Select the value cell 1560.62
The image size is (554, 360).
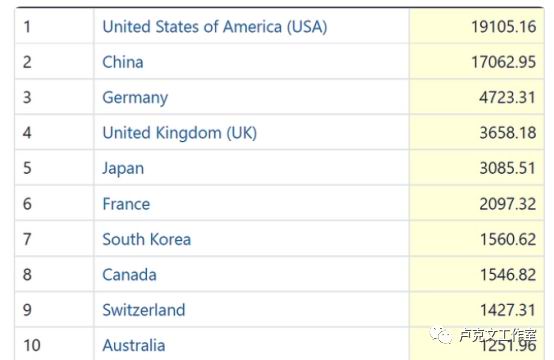[x=477, y=238]
